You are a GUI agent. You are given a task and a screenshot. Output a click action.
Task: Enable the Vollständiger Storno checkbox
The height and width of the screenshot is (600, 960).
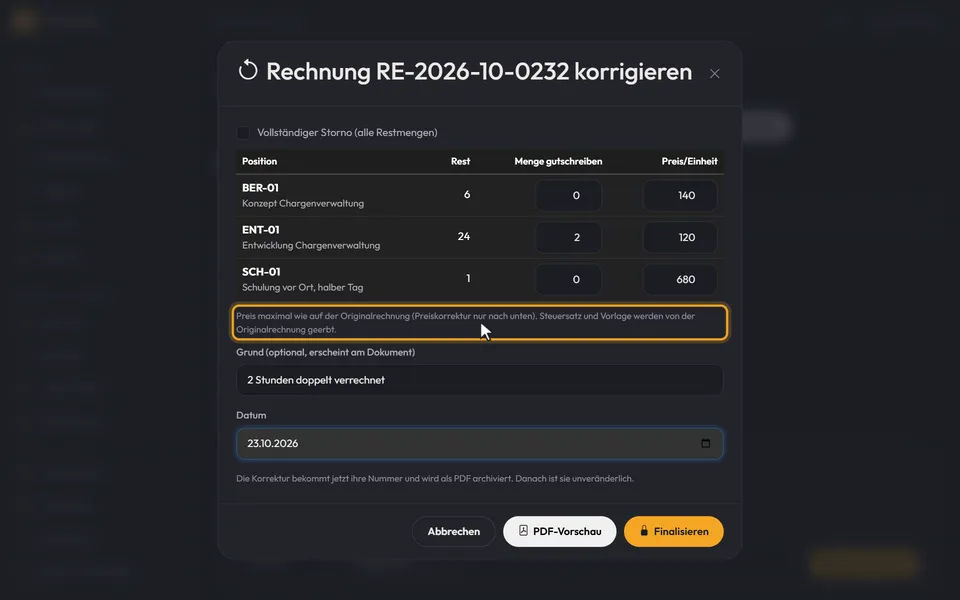(243, 132)
